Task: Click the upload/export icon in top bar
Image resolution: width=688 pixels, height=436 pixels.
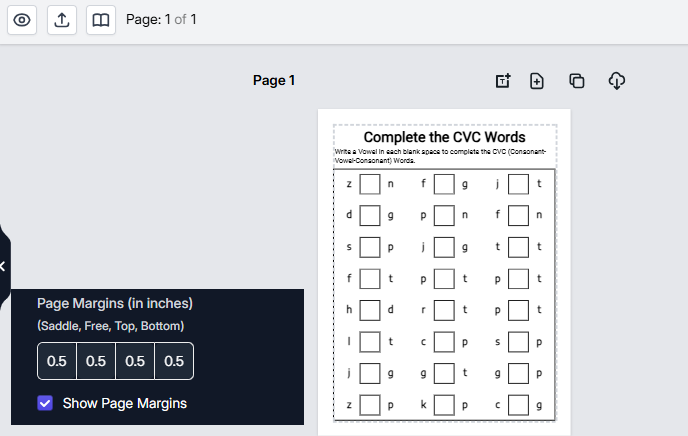Action: tap(61, 20)
